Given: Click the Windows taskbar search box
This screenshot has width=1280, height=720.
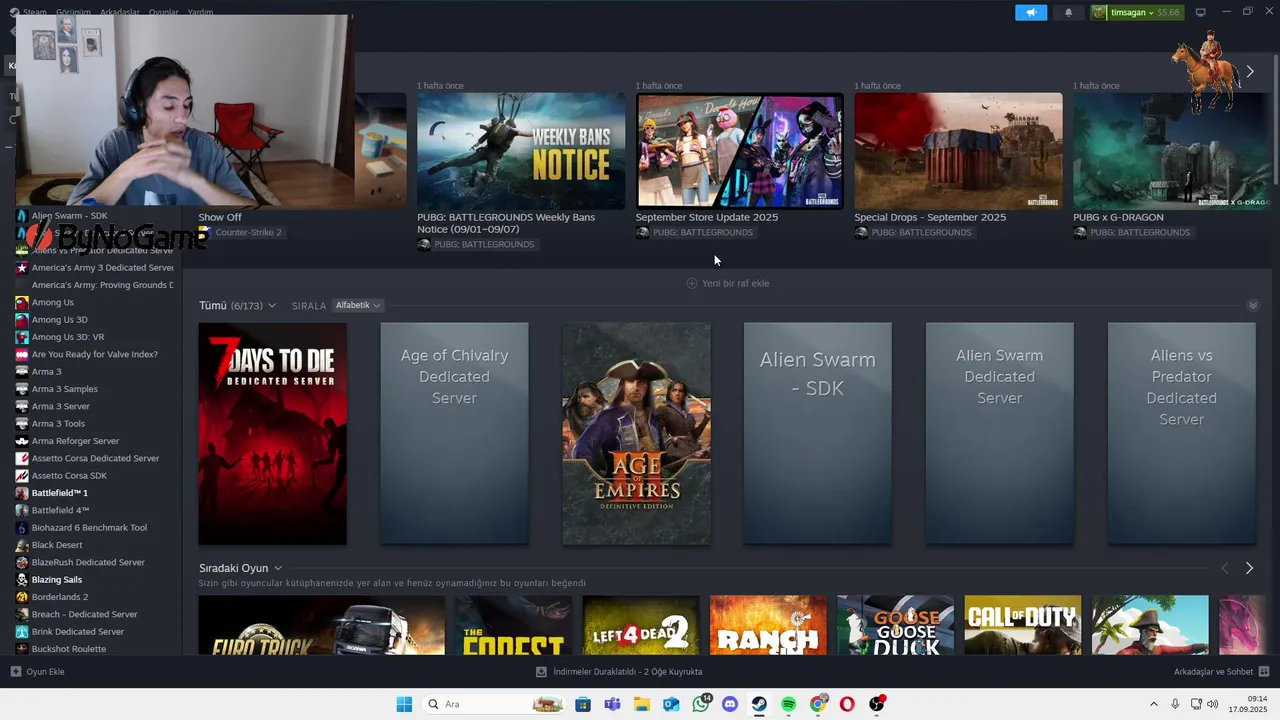Looking at the screenshot, I should 493,704.
